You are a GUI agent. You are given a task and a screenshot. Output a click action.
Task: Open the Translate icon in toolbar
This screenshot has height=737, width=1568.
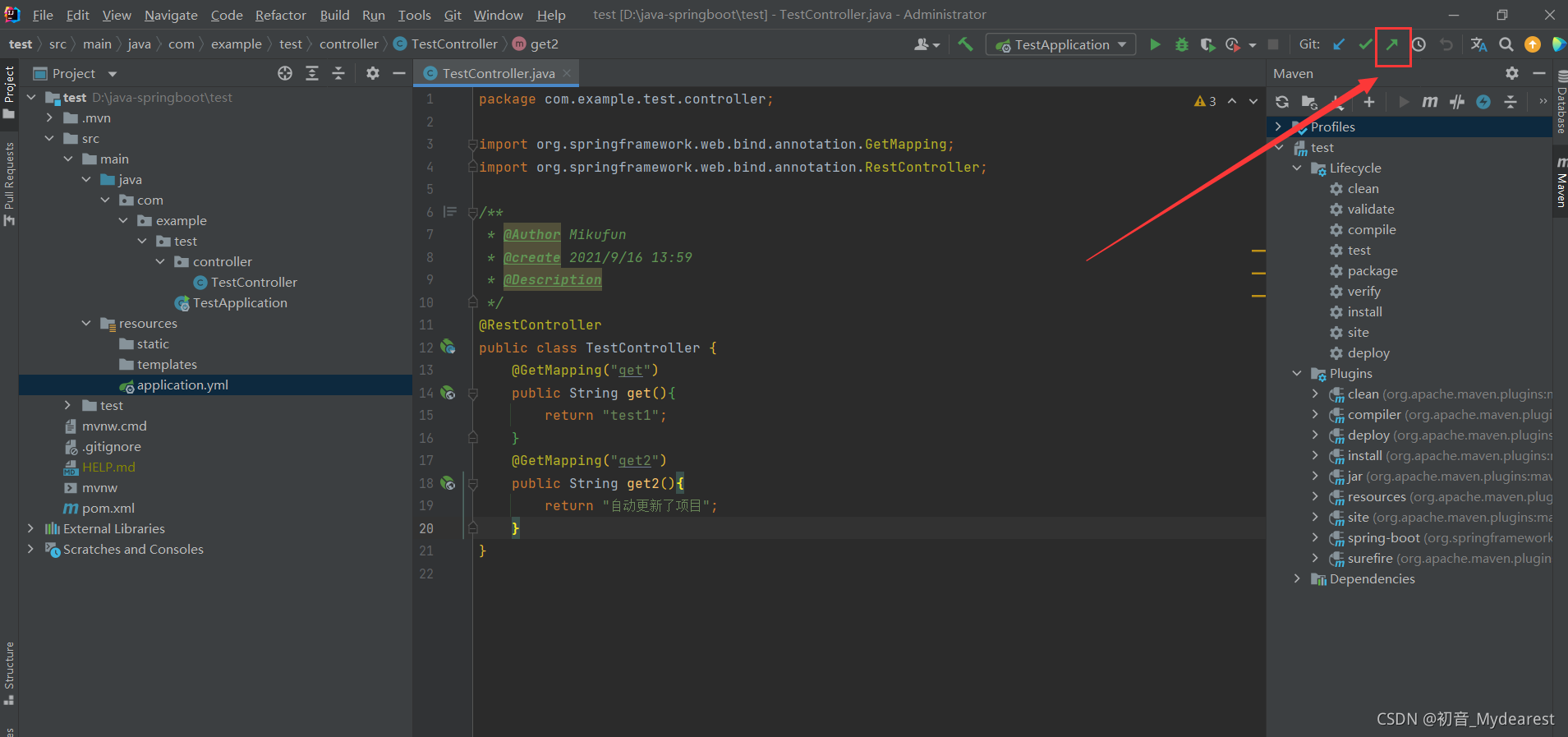click(x=1478, y=44)
